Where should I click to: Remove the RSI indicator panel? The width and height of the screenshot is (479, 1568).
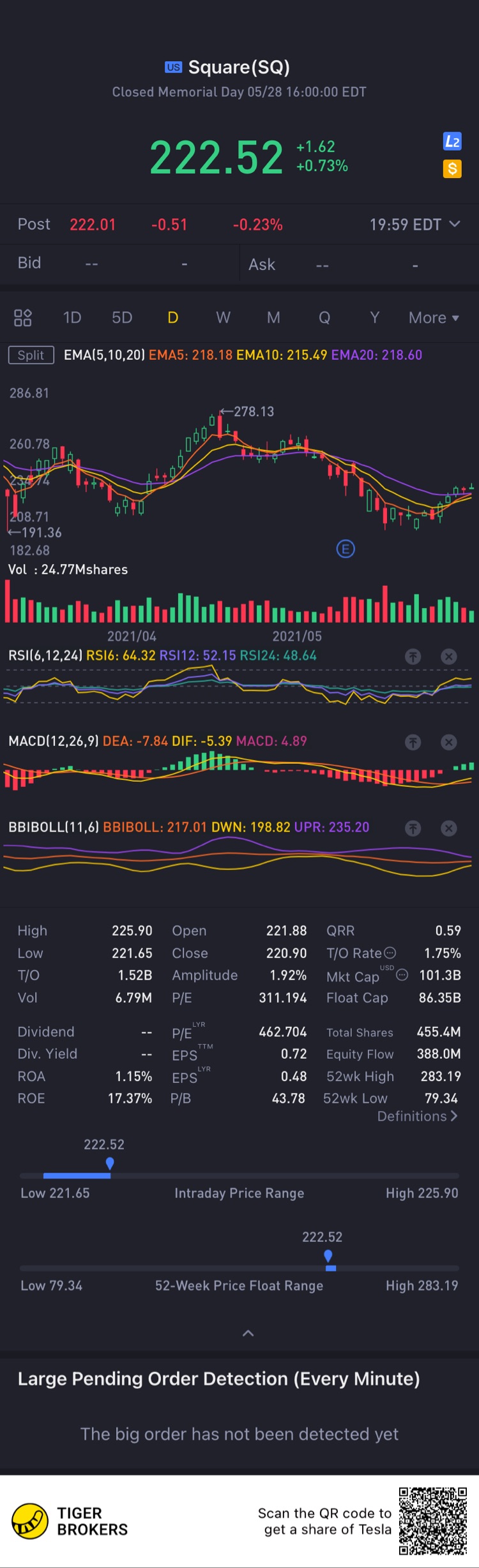click(449, 656)
